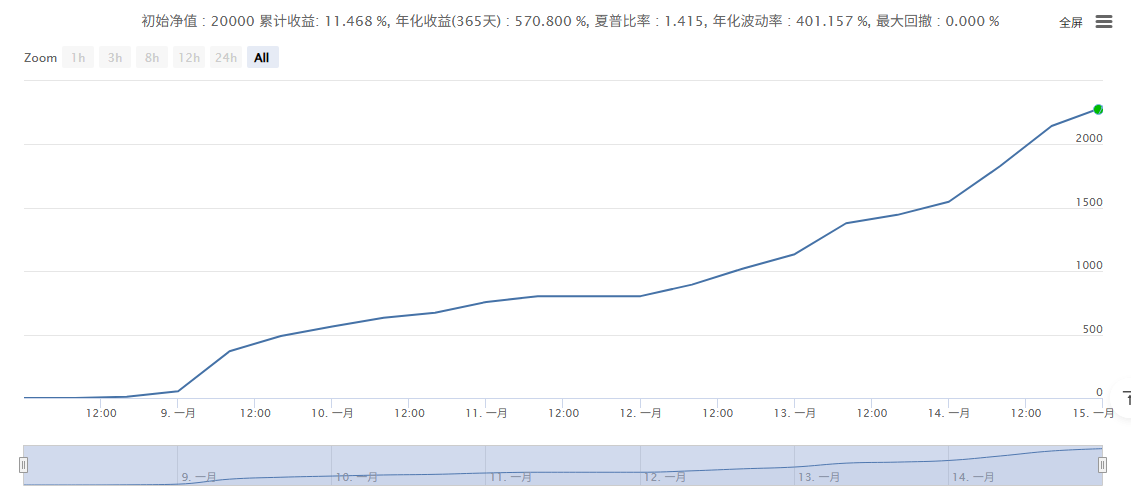This screenshot has height=487, width=1131.
Task: Click the Zoom label text
Action: pos(40,58)
